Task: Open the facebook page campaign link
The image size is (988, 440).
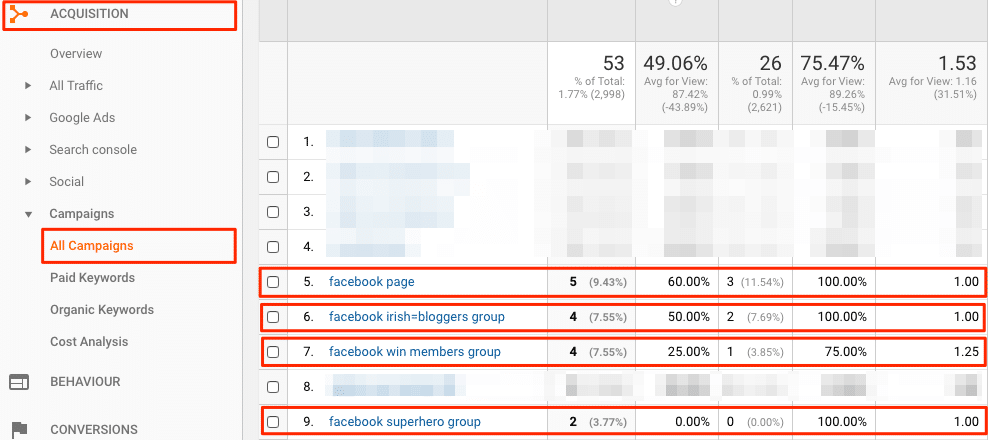Action: coord(372,283)
